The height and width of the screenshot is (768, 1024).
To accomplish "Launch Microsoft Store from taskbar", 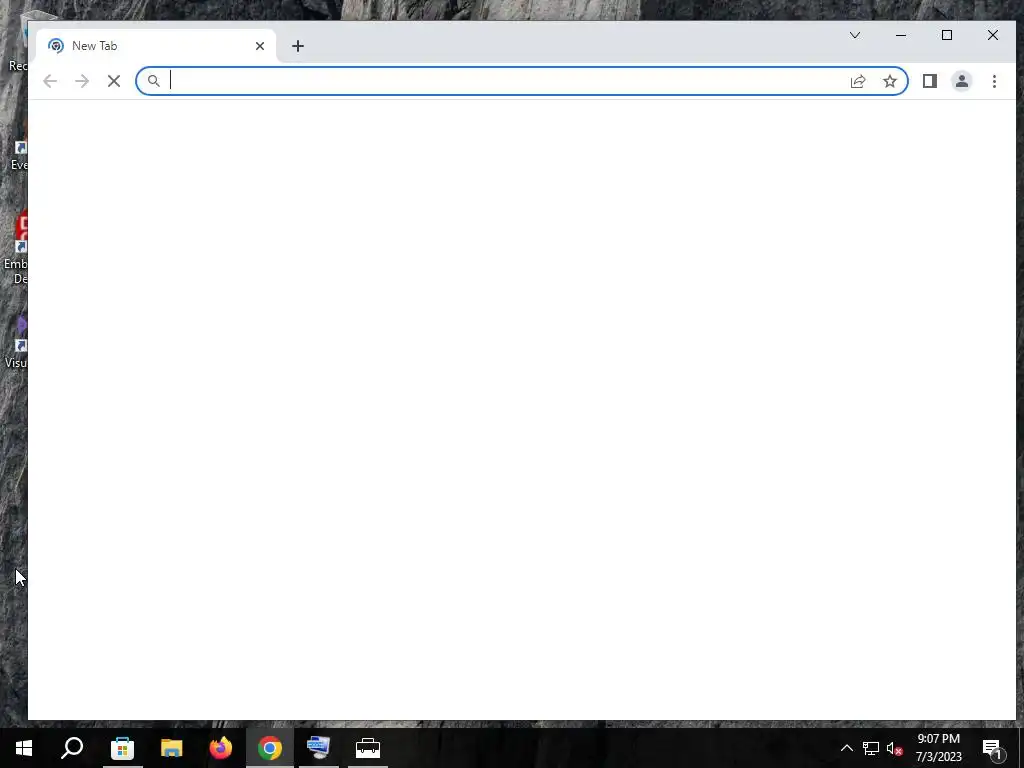I will (122, 748).
